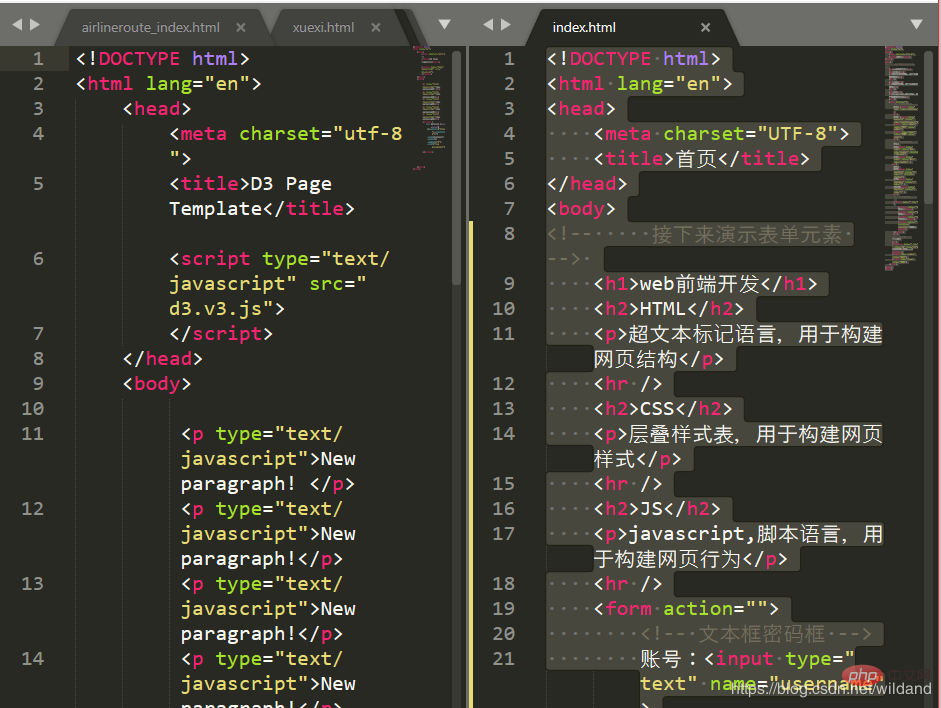The image size is (941, 708).
Task: Select the airlineroute_index.html tab
Action: (x=150, y=28)
